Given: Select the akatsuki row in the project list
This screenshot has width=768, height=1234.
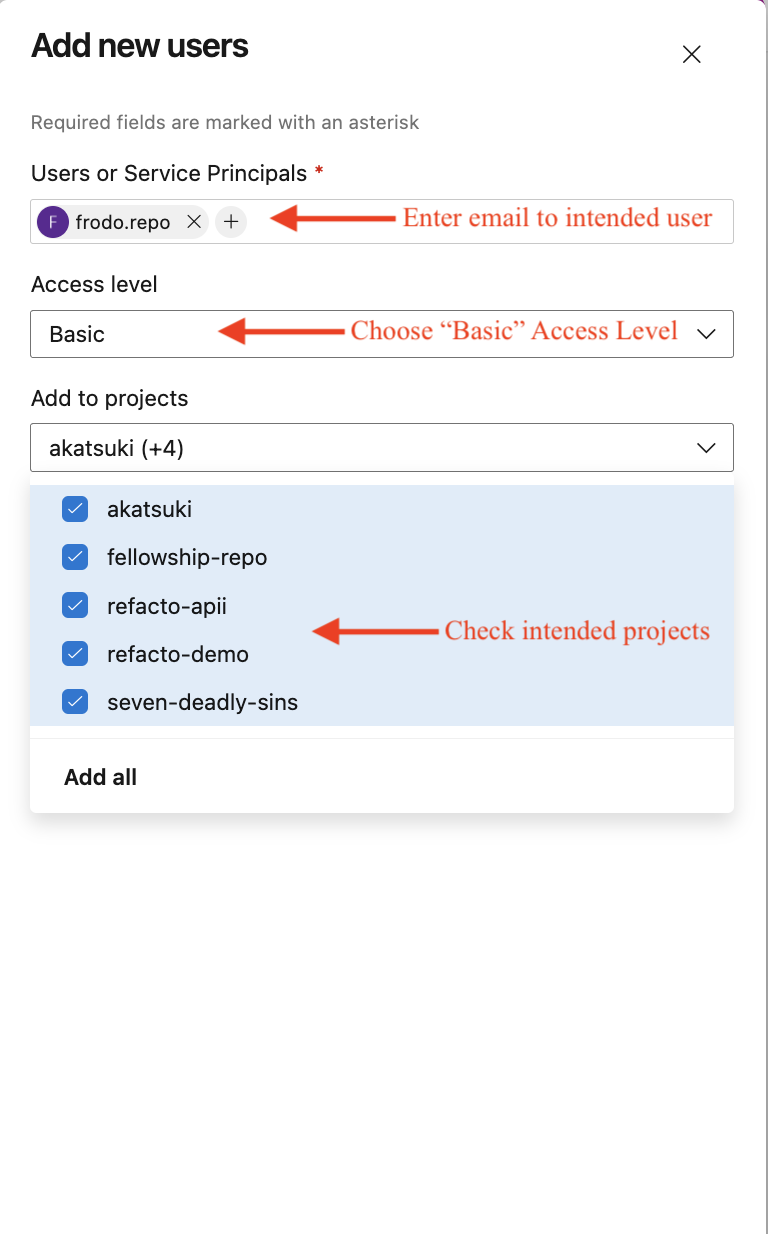Looking at the screenshot, I should 148,508.
